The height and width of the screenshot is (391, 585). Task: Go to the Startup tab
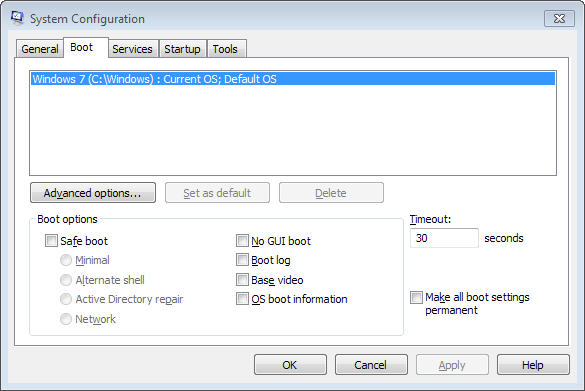point(182,49)
